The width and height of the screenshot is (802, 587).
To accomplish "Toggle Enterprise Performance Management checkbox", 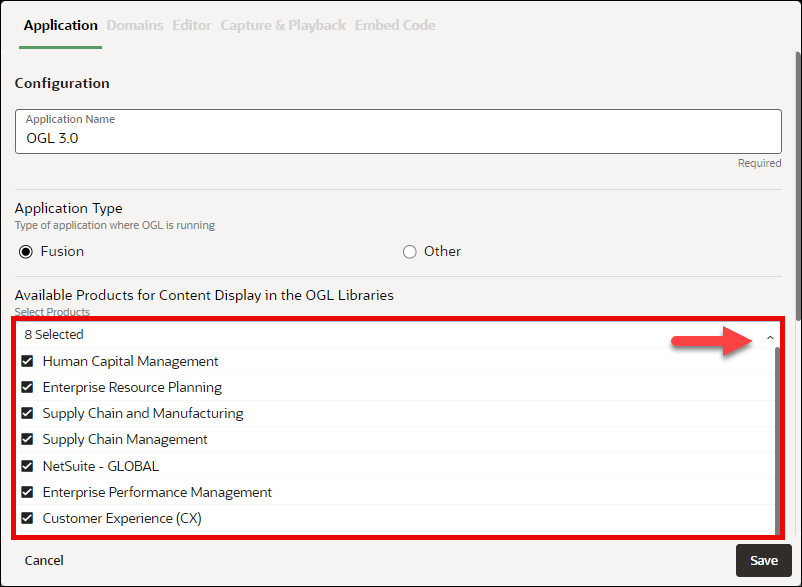I will (x=27, y=492).
